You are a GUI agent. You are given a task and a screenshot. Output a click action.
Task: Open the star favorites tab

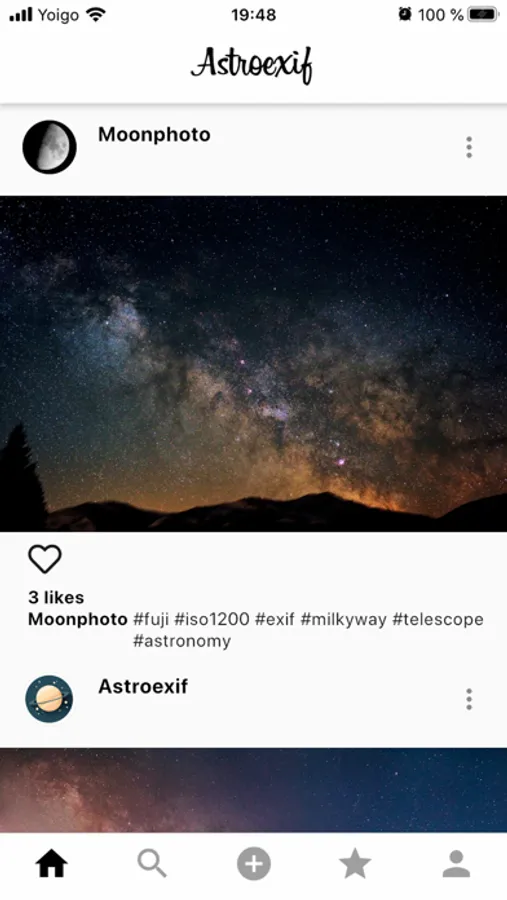pos(355,863)
